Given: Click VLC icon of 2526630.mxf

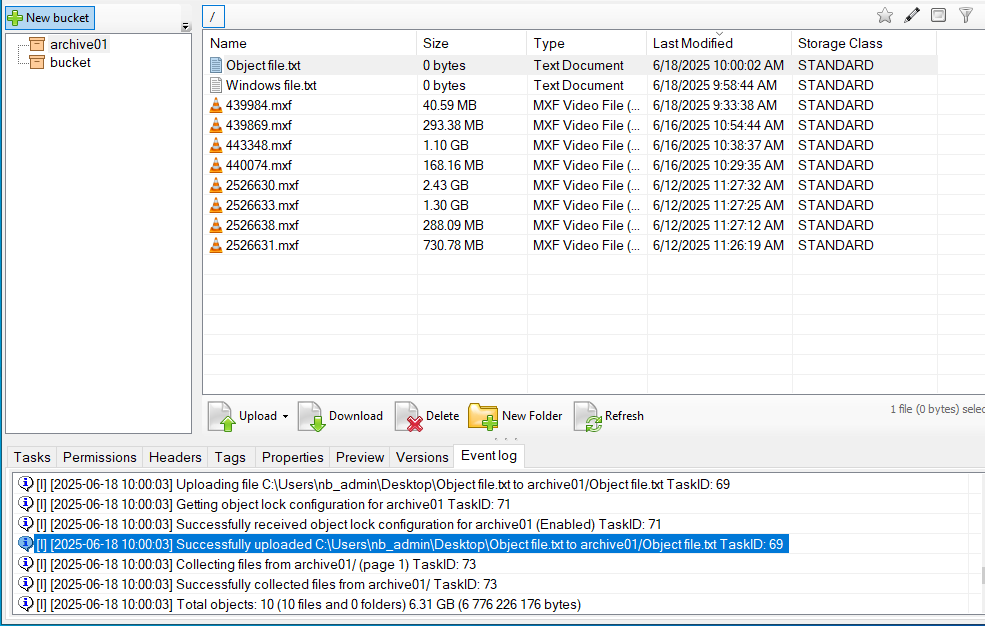Looking at the screenshot, I should coord(215,185).
